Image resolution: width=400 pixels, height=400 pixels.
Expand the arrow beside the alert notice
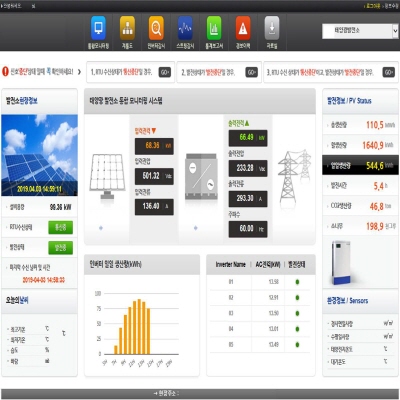[x=79, y=72]
